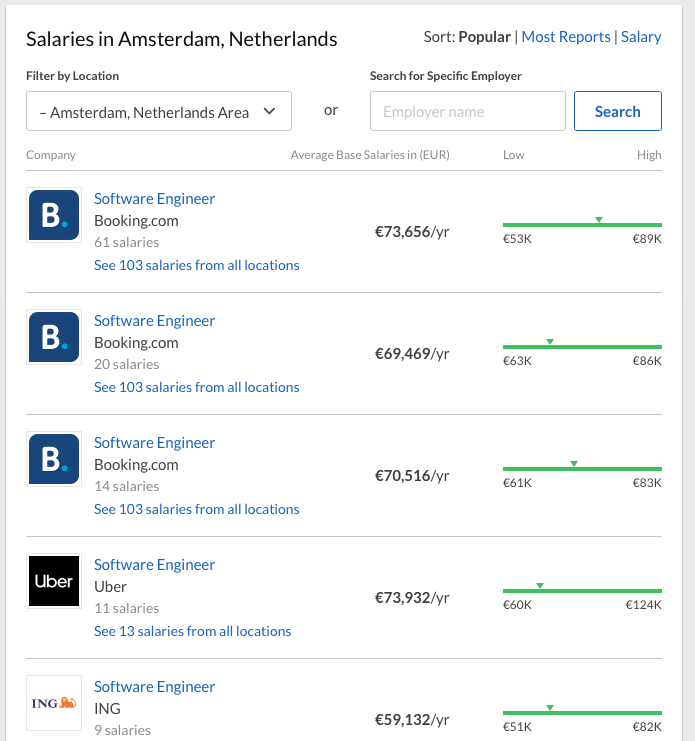See 13 salaries from all locations
This screenshot has height=741, width=695.
pos(192,631)
